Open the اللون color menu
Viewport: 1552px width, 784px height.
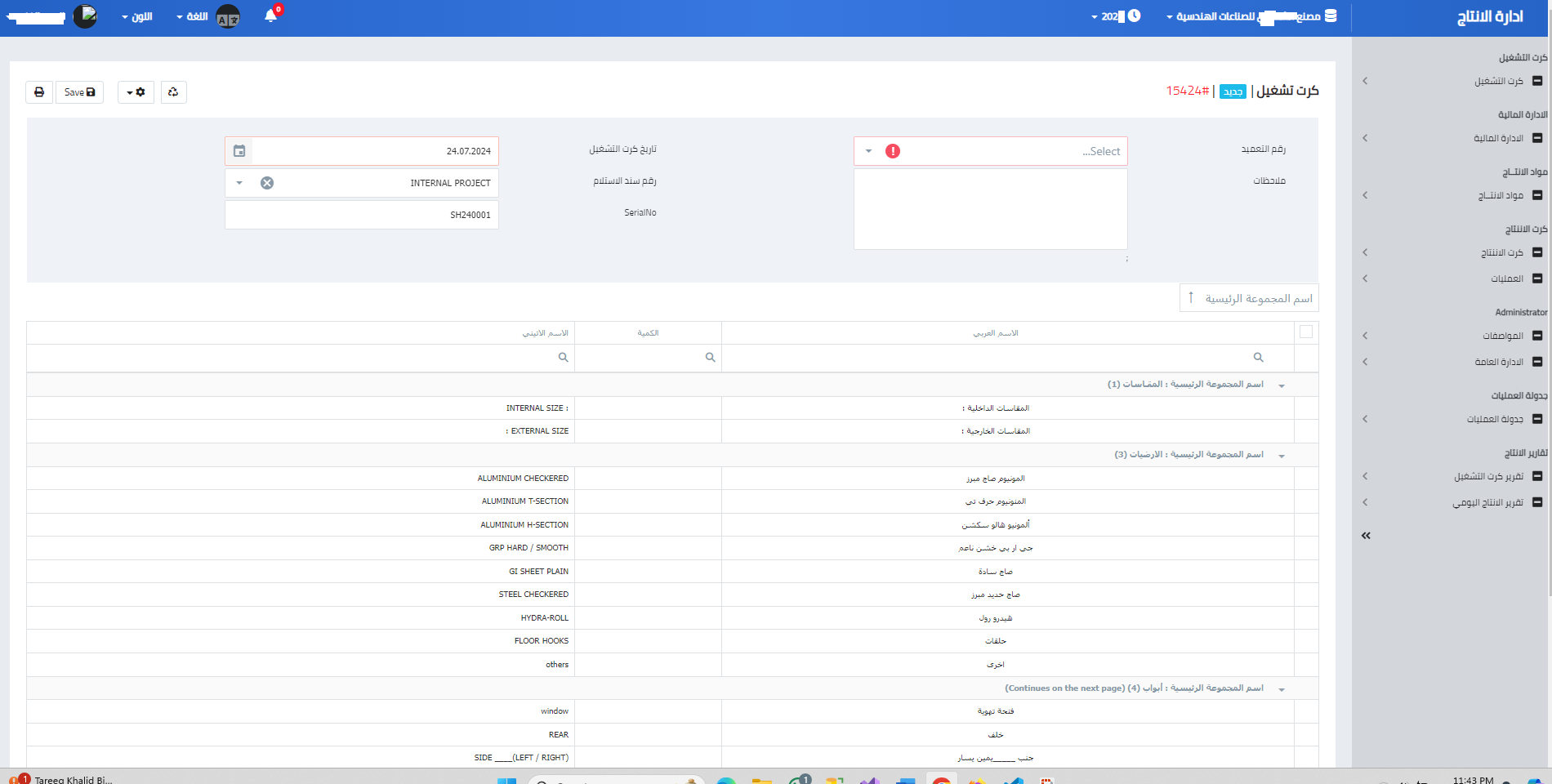click(136, 16)
